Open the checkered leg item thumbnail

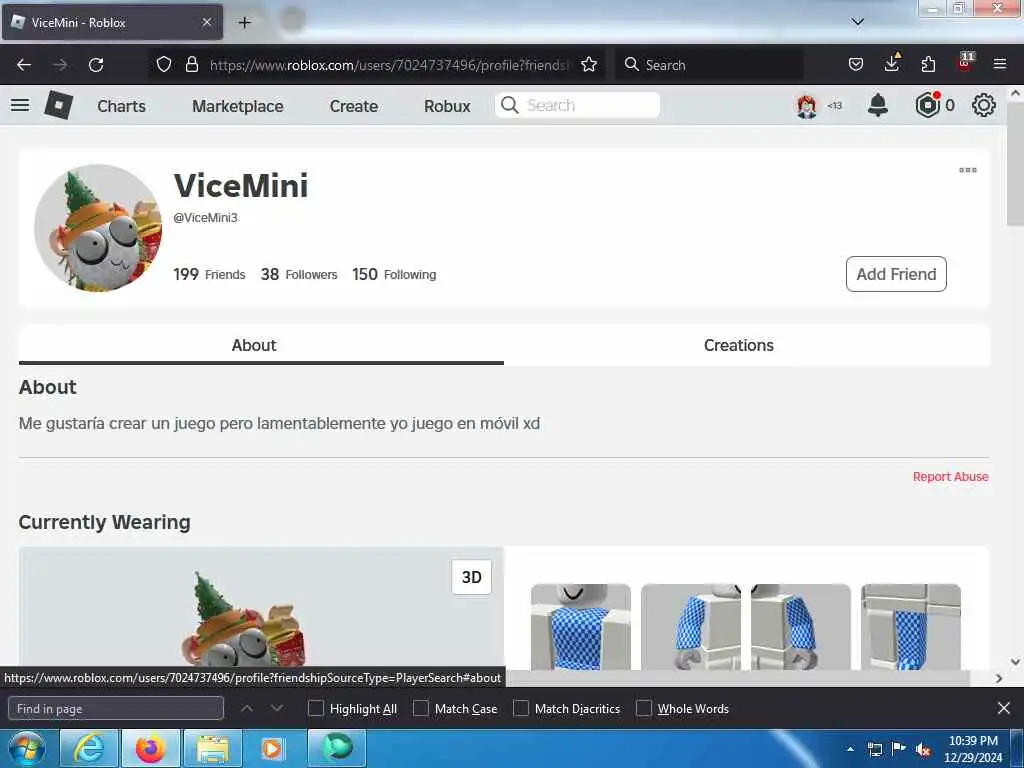(x=911, y=627)
